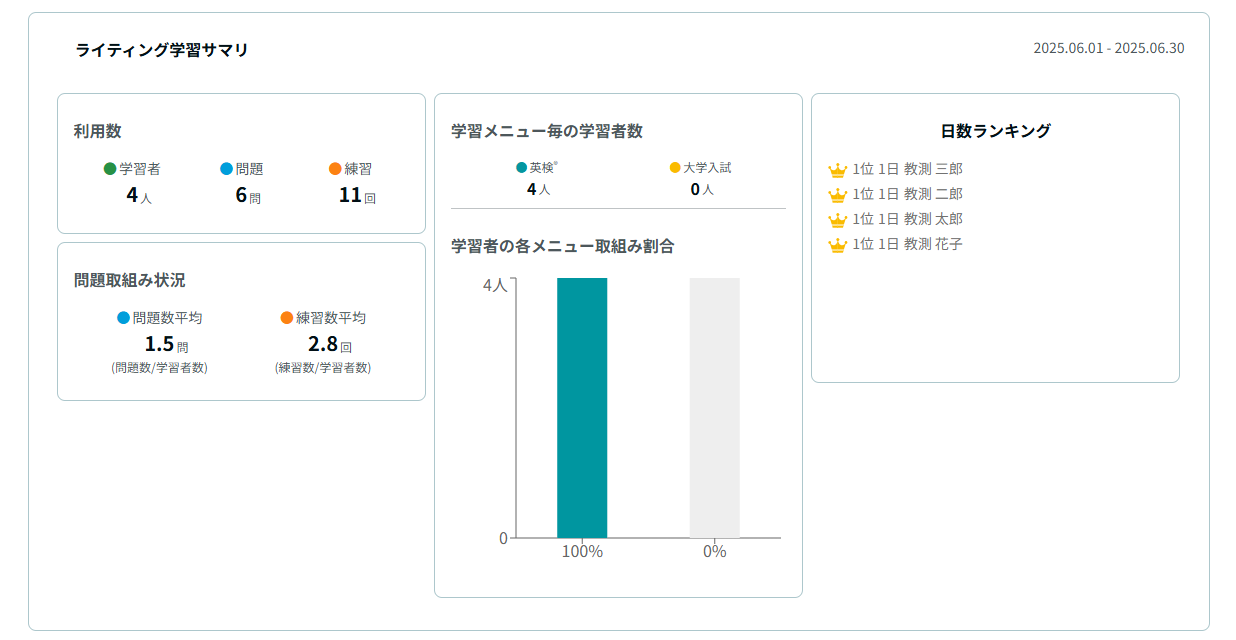Viewport: 1236px width, 640px height.
Task: Click the 日数ランキング heading
Action: [995, 131]
